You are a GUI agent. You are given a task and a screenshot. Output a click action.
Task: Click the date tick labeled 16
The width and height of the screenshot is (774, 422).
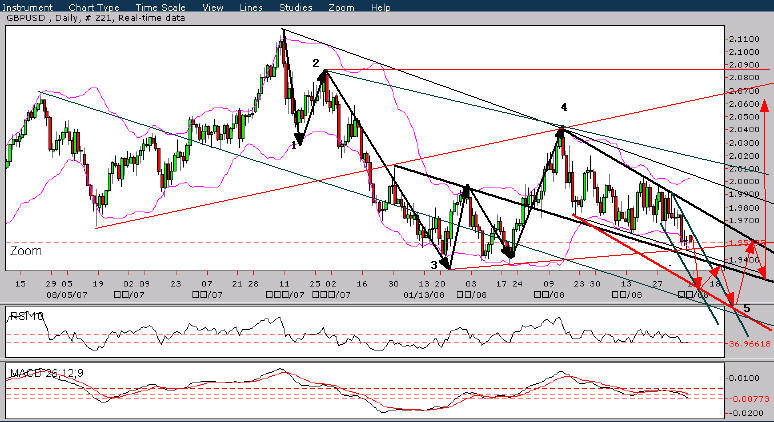coord(362,284)
